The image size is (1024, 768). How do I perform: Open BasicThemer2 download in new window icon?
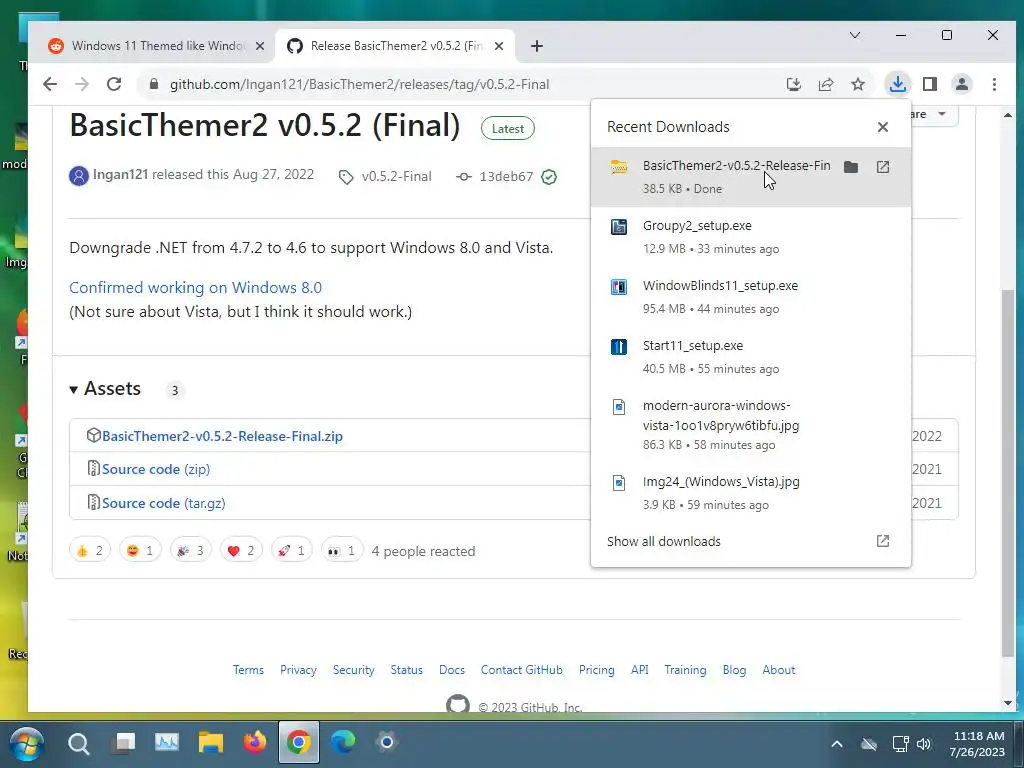coord(883,167)
